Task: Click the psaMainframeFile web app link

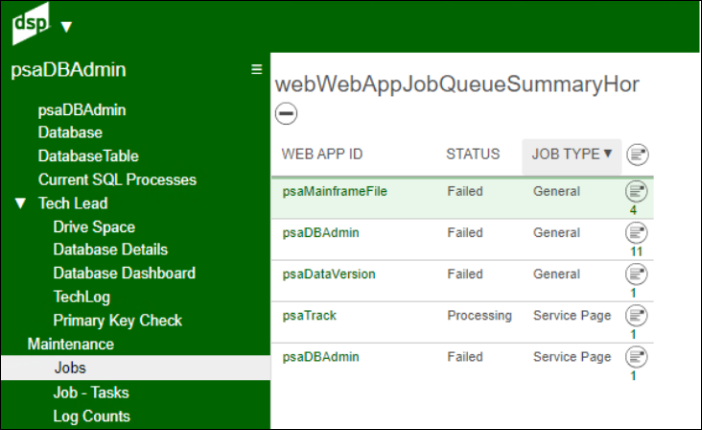Action: (335, 192)
